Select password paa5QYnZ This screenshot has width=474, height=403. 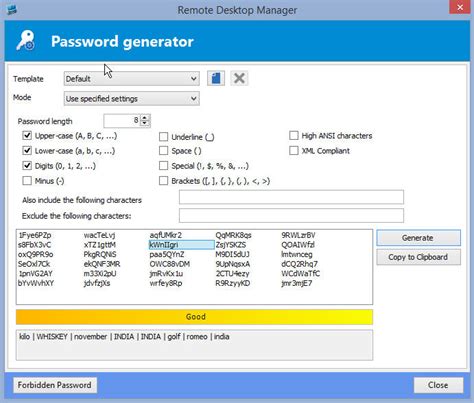click(x=167, y=255)
